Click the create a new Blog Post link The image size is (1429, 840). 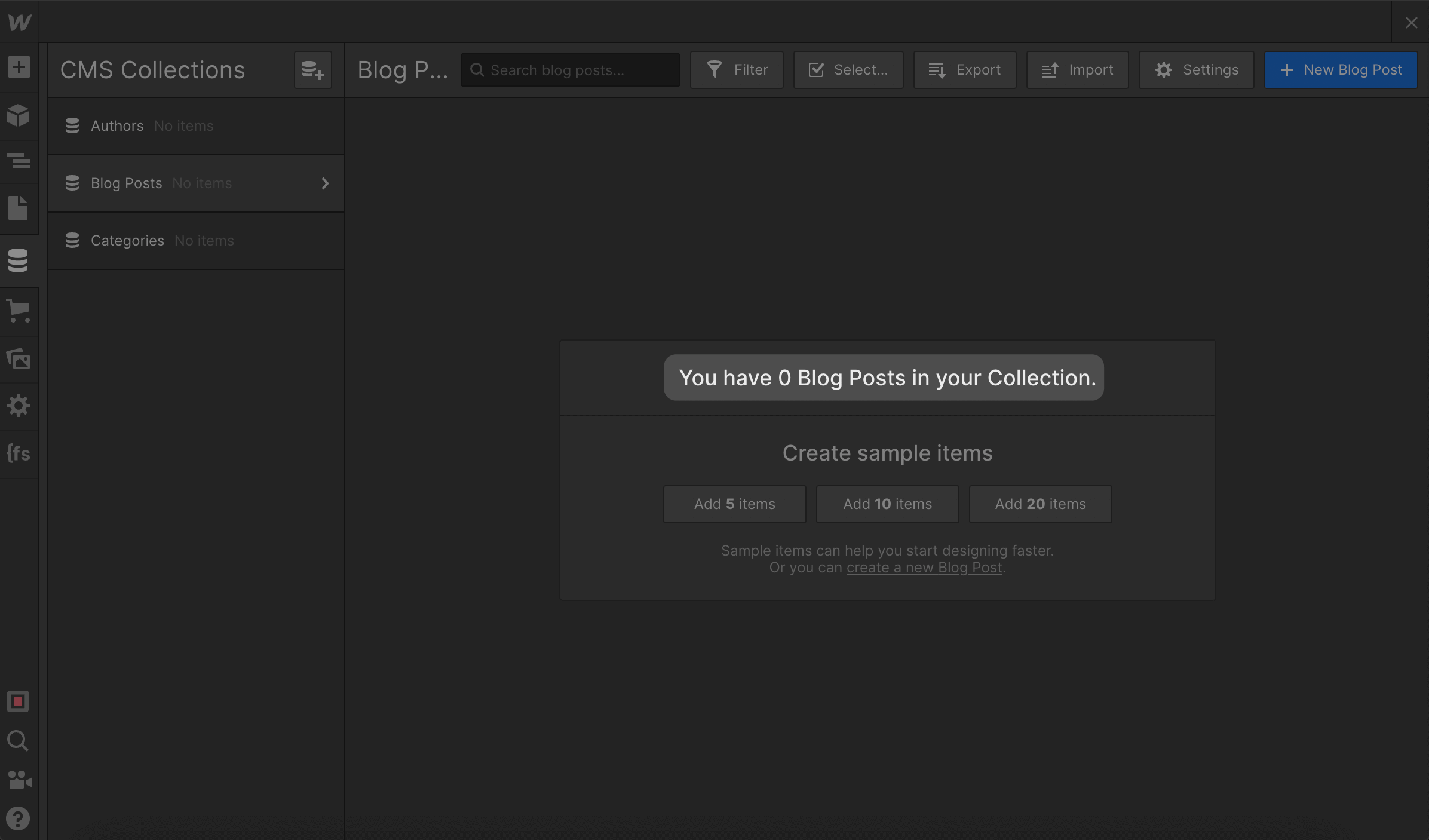[924, 567]
